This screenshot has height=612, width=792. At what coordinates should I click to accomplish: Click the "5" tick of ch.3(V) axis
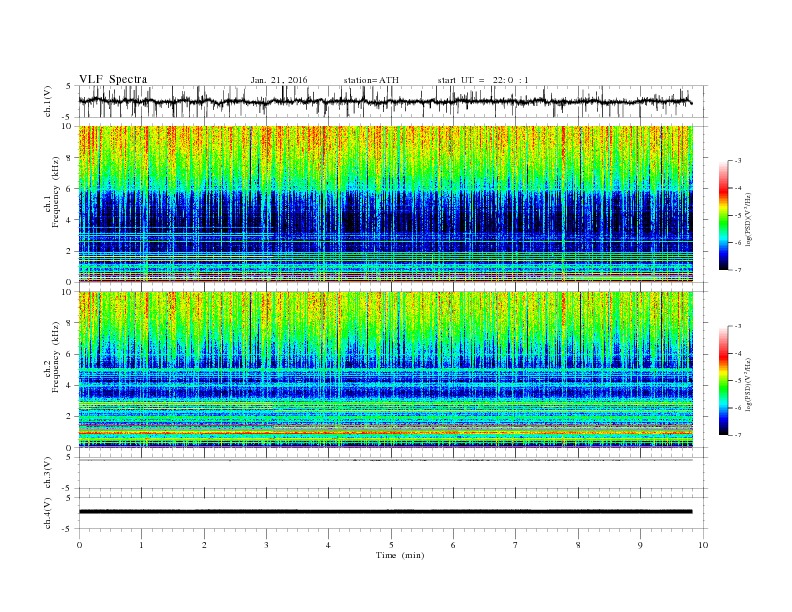pos(69,457)
